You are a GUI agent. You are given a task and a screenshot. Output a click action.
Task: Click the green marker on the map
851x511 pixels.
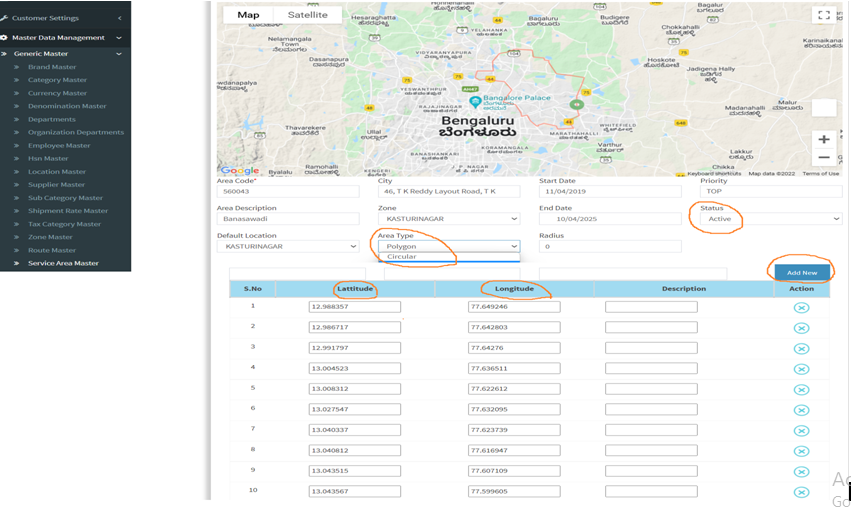coord(576,104)
